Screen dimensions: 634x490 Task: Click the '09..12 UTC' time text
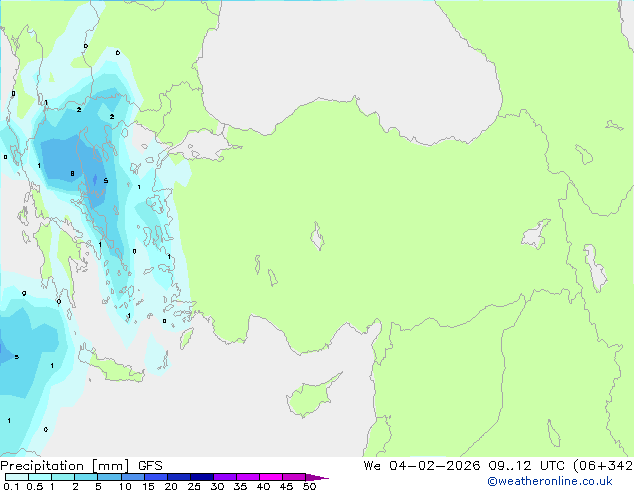526,466
